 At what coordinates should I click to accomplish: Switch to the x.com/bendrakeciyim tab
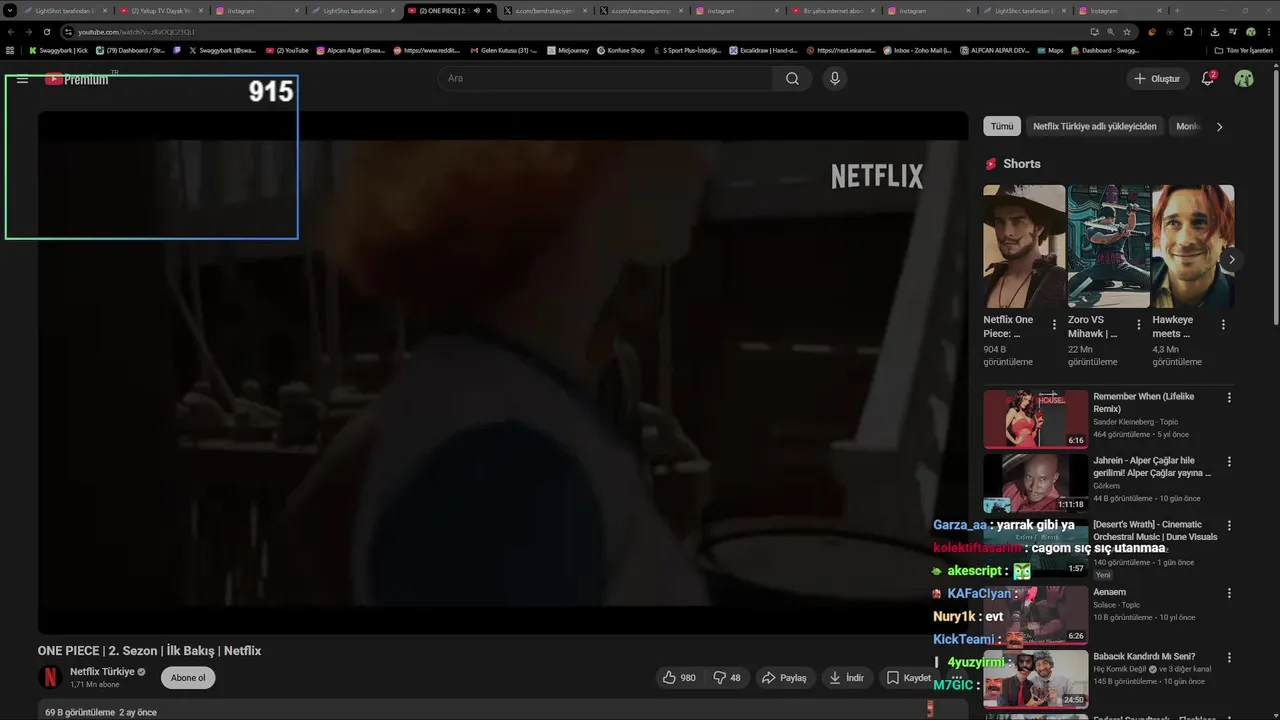pos(545,10)
